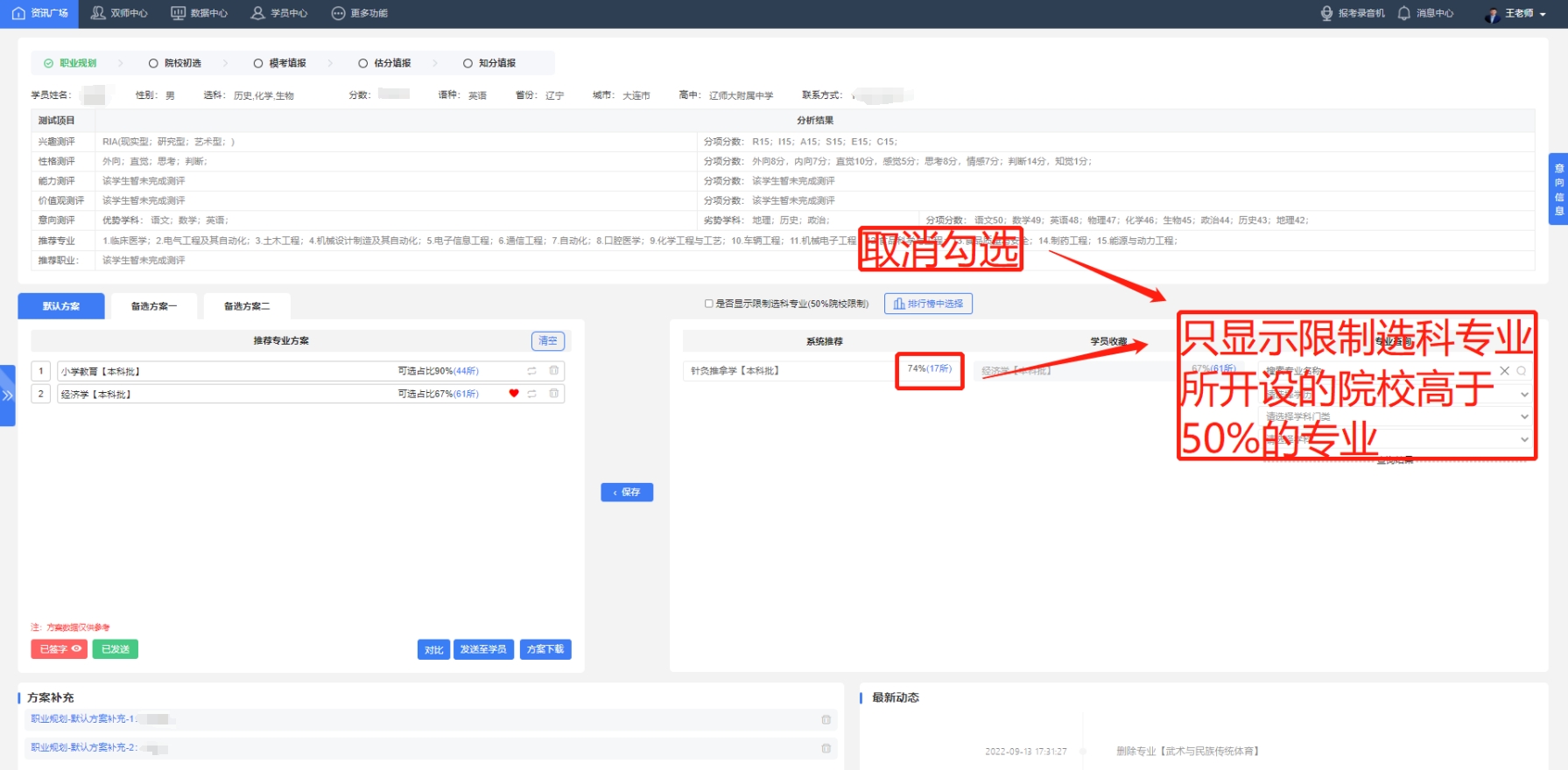Select the 模考填报 step

[280, 63]
